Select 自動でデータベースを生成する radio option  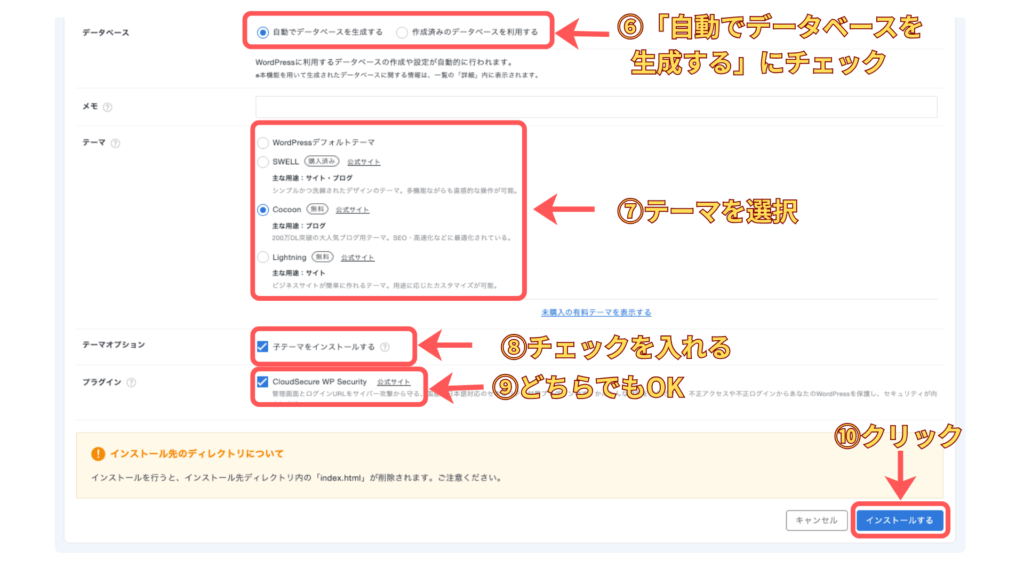[262, 32]
